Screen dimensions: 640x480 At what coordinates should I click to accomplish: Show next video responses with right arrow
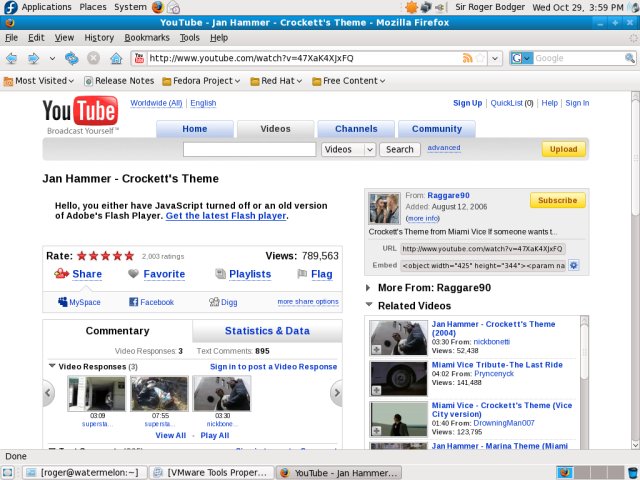[336, 393]
